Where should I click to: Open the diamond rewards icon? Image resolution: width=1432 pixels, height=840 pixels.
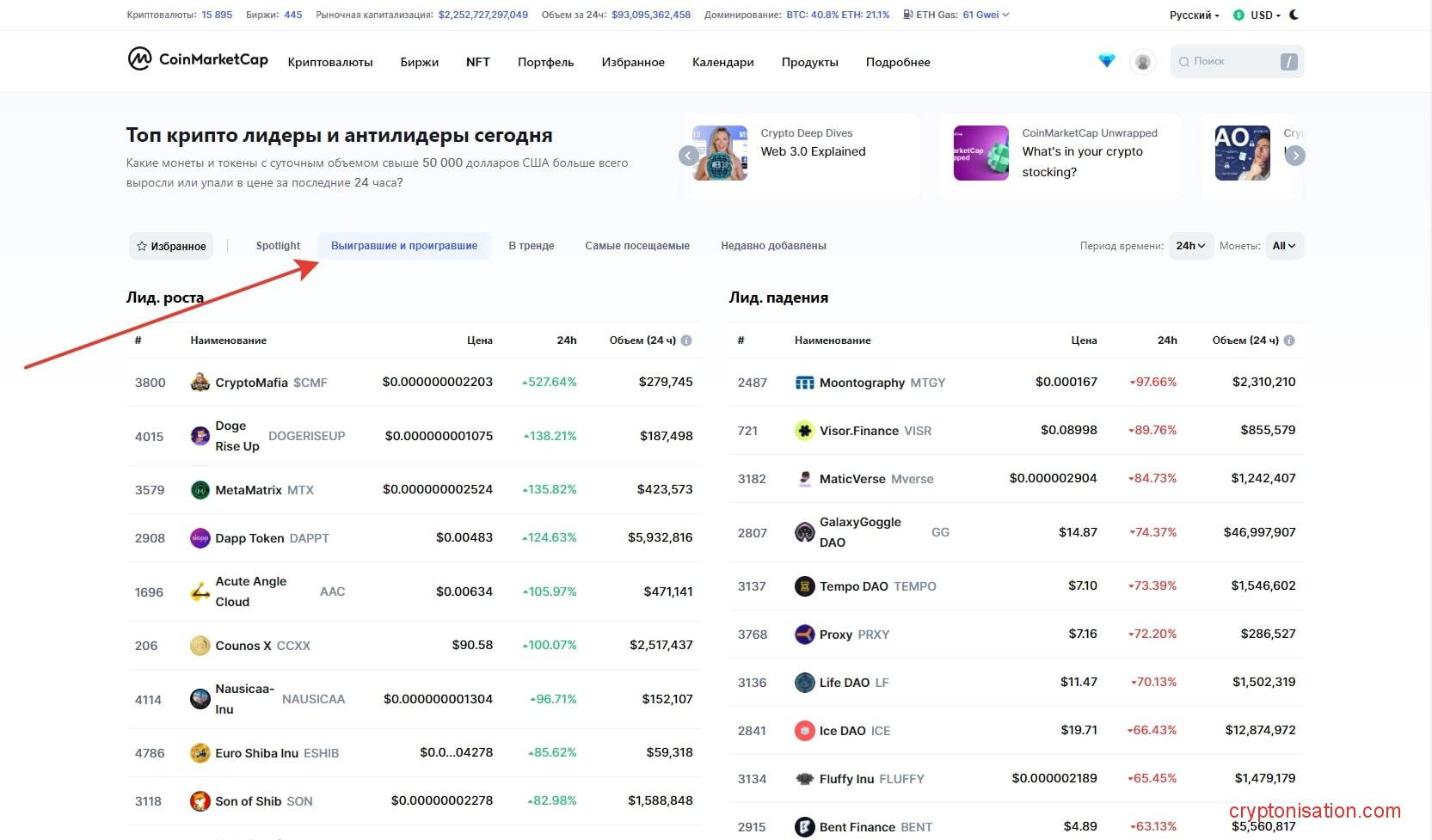(1106, 61)
